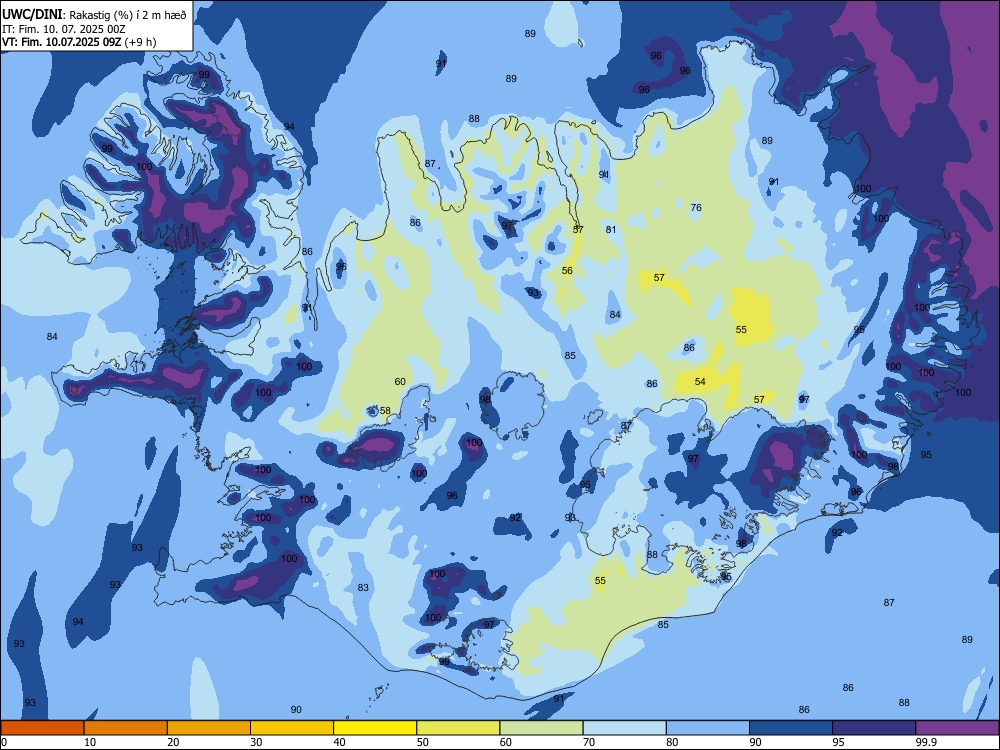Click the 54 humidity value on the map
Viewport: 1000px width, 750px height.
(700, 381)
